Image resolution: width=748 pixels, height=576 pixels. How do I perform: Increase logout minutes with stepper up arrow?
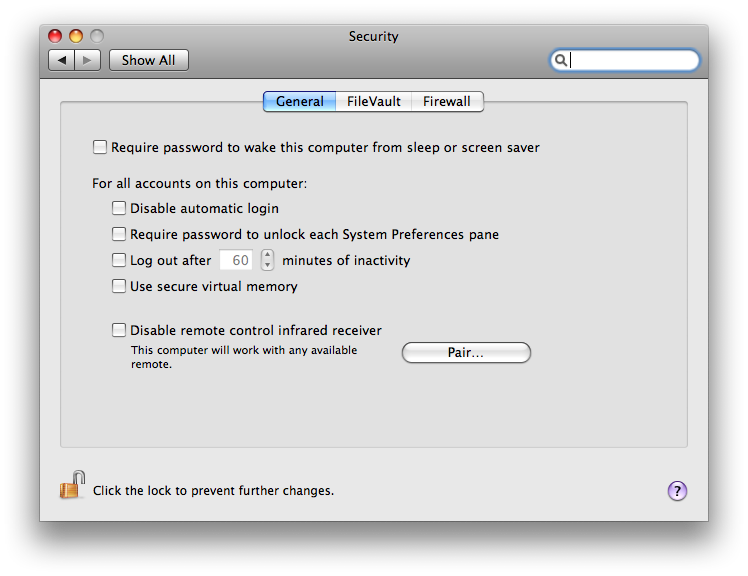tap(267, 254)
